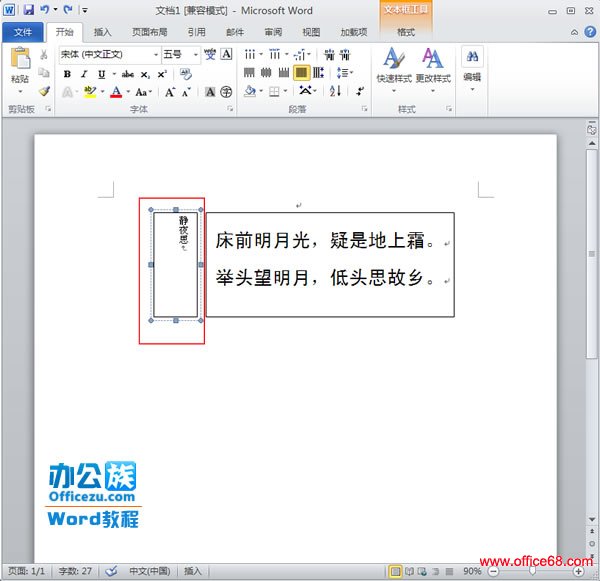Expand the font name dropdown

[x=155, y=54]
